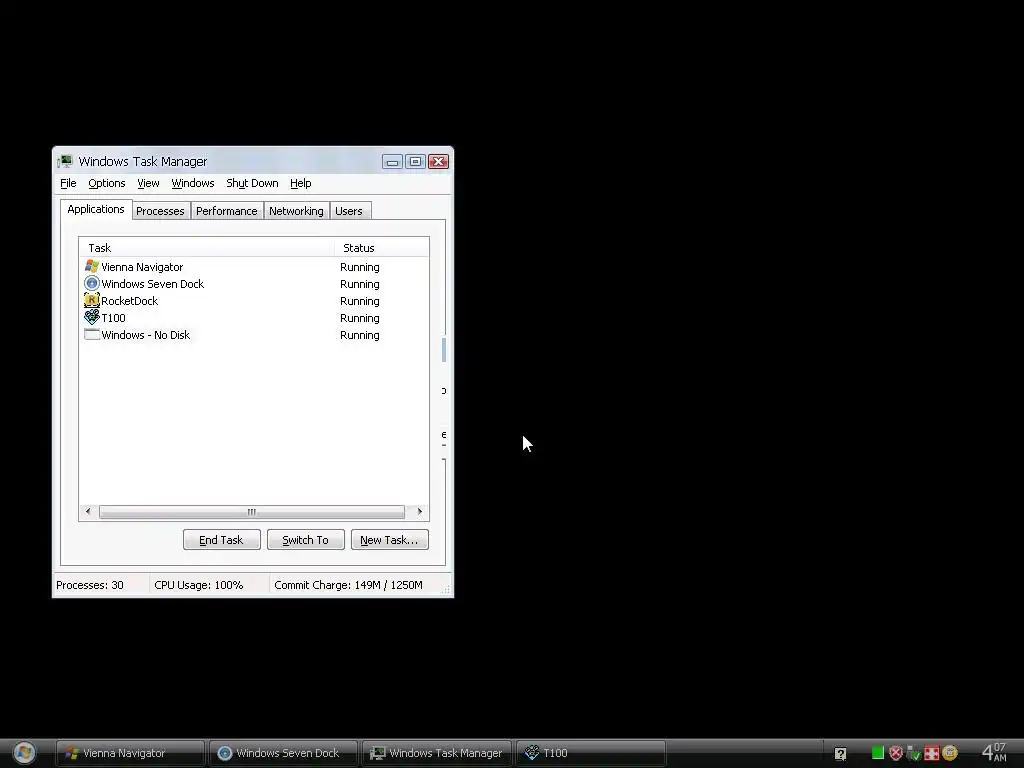Click the green CPU usage tray icon
The image size is (1024, 768).
click(x=878, y=753)
